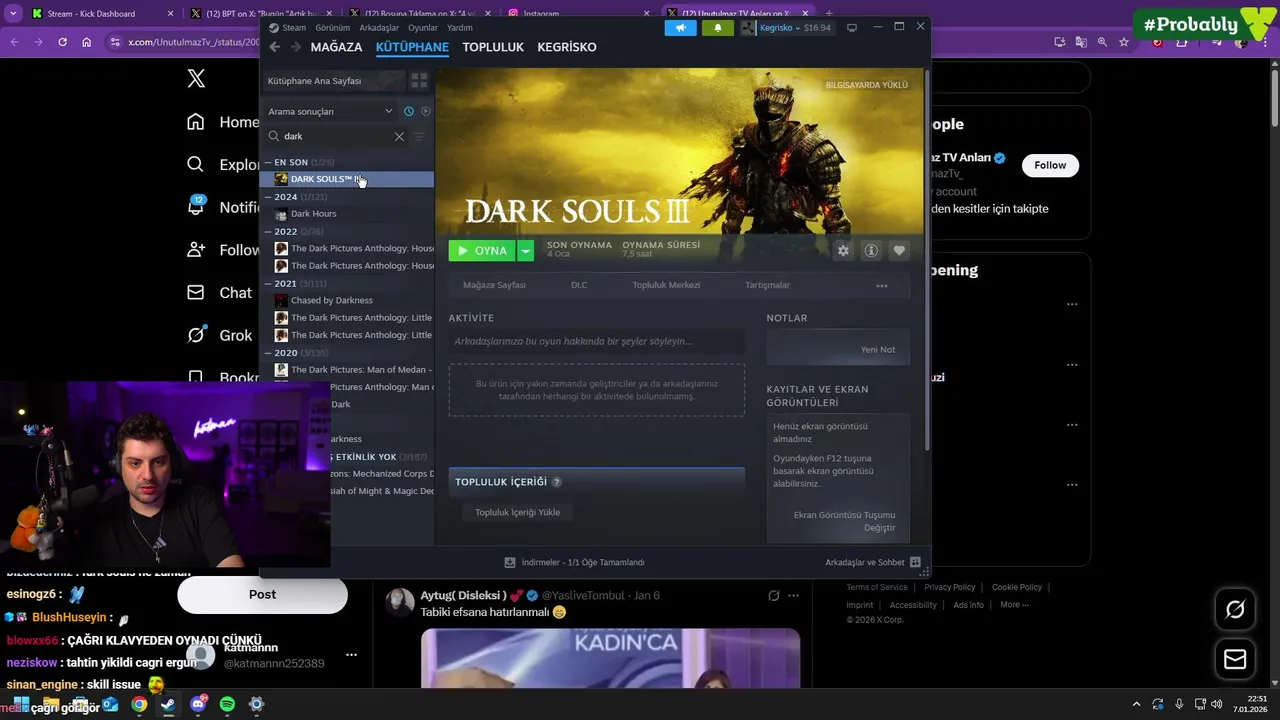Collapse the 2021 group in library

[268, 284]
